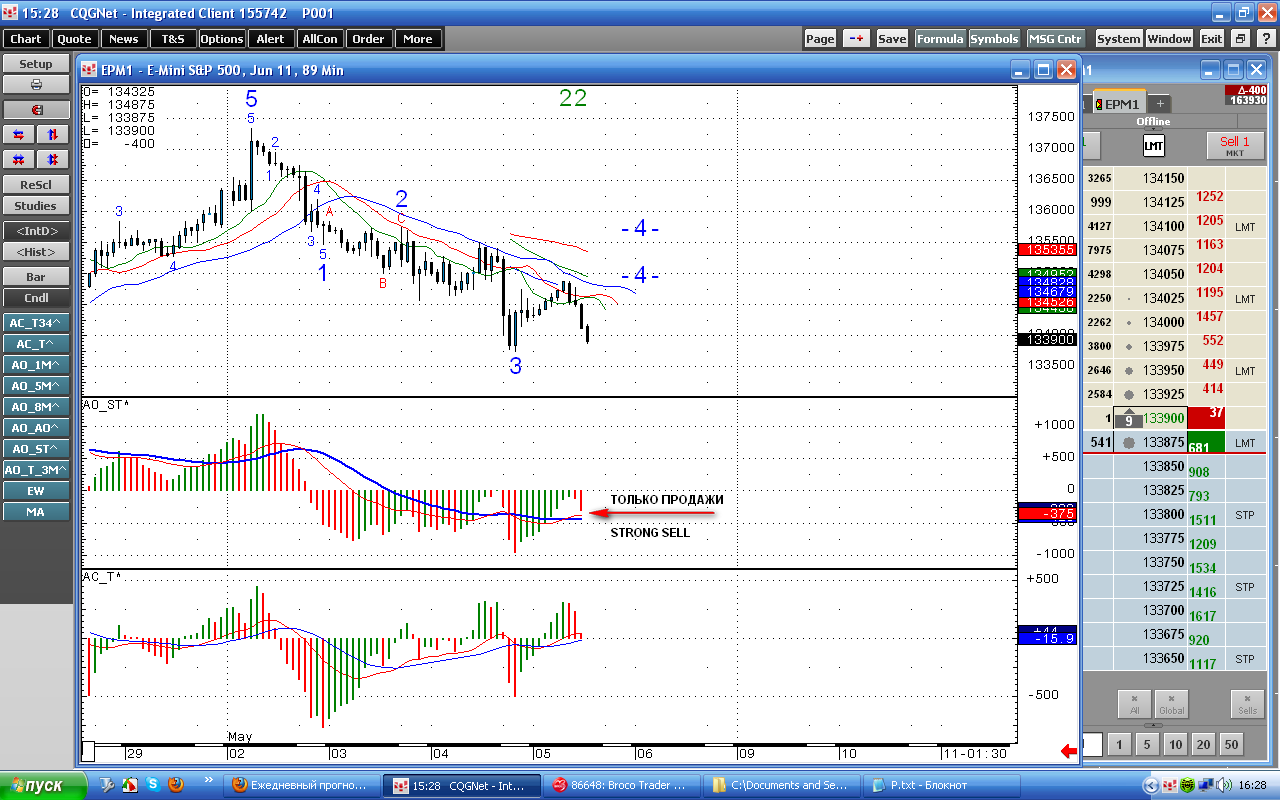Toggle the AO_8M study button
The image size is (1280, 800).
[36, 406]
